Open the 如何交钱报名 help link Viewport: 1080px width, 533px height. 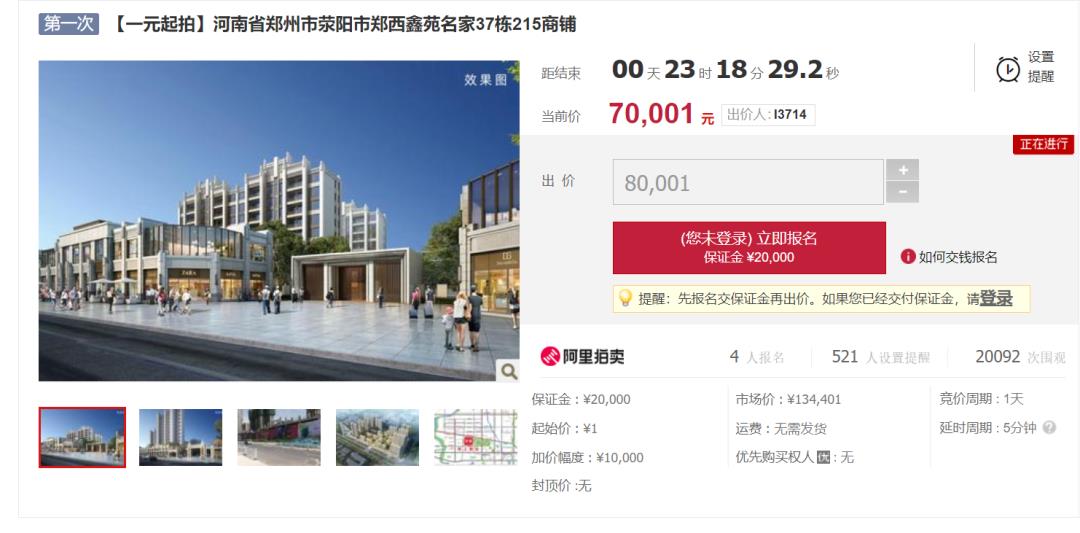(957, 258)
